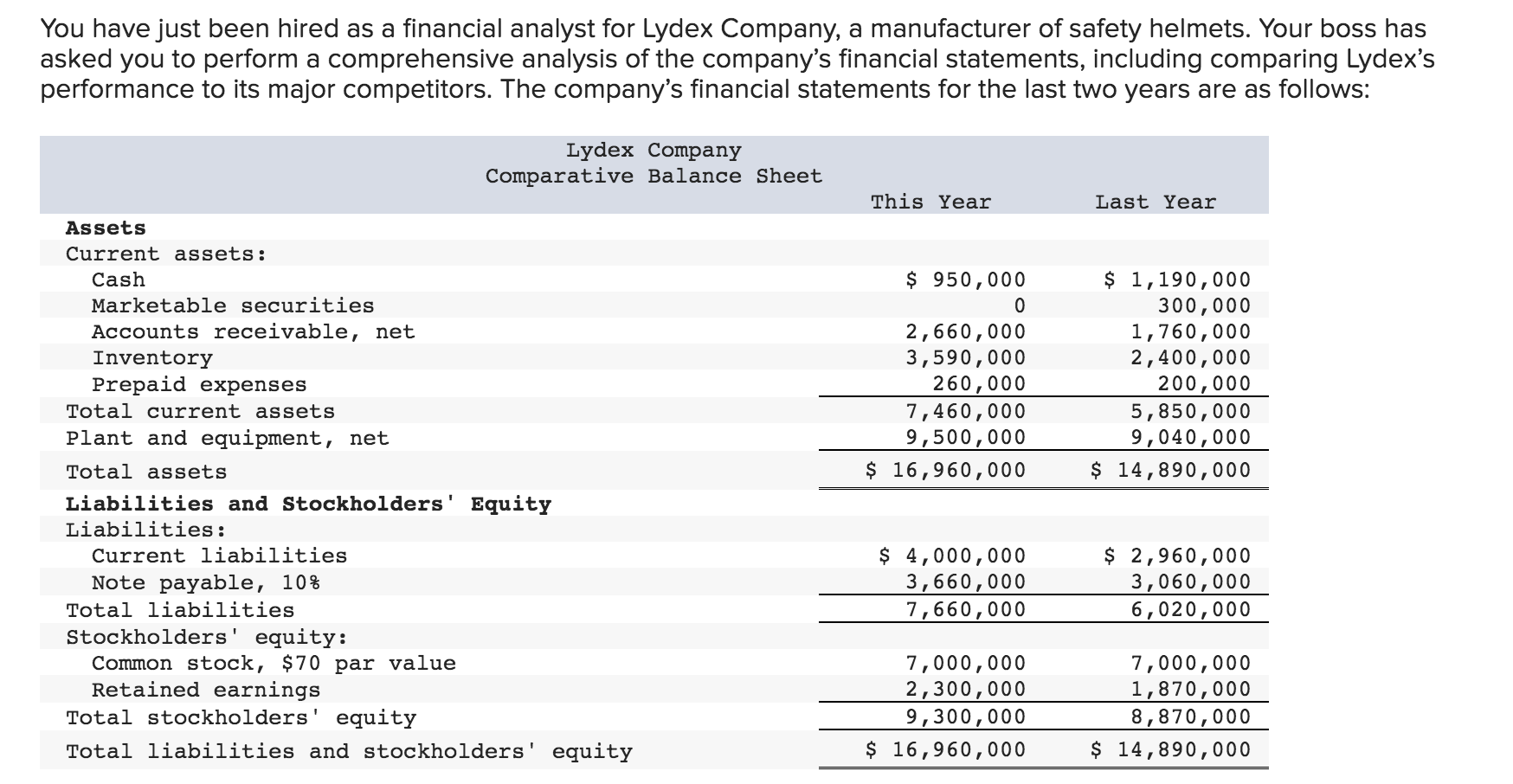Click the "Liabilities:" subheading
The image size is (1513, 784).
tap(146, 530)
